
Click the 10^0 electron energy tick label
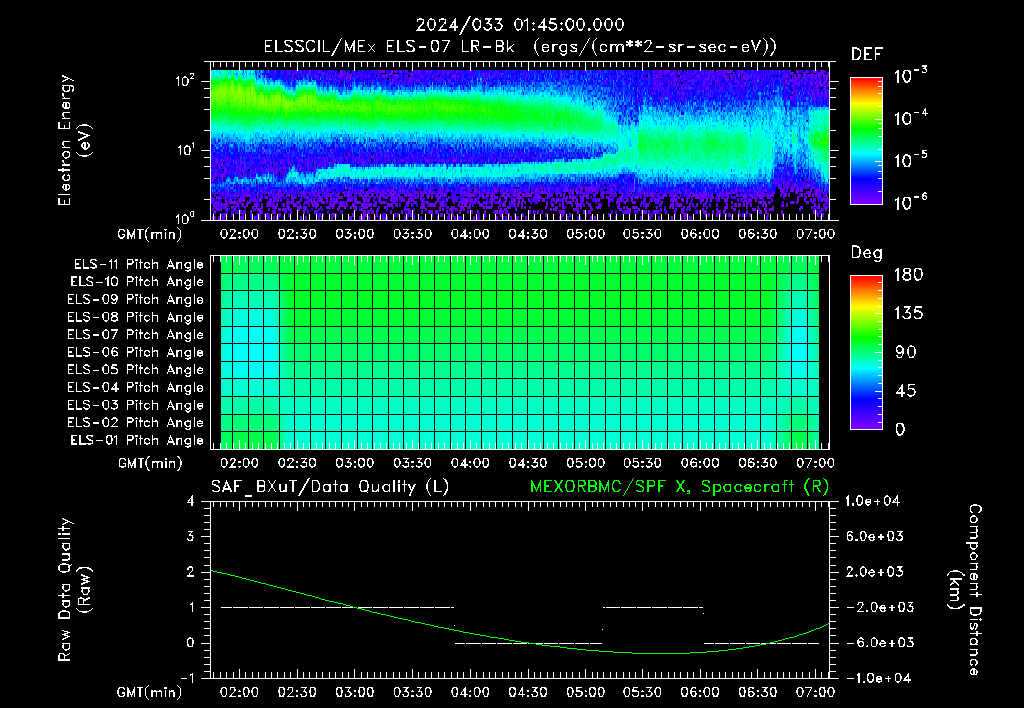coord(185,218)
